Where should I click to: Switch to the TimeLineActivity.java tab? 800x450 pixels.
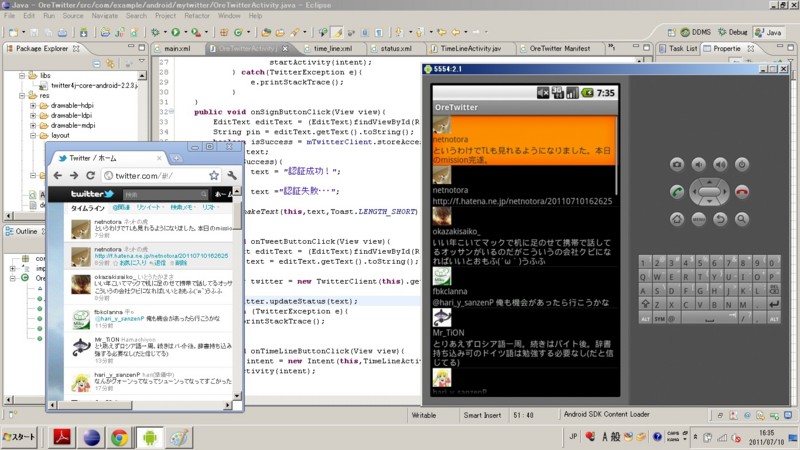coord(471,48)
